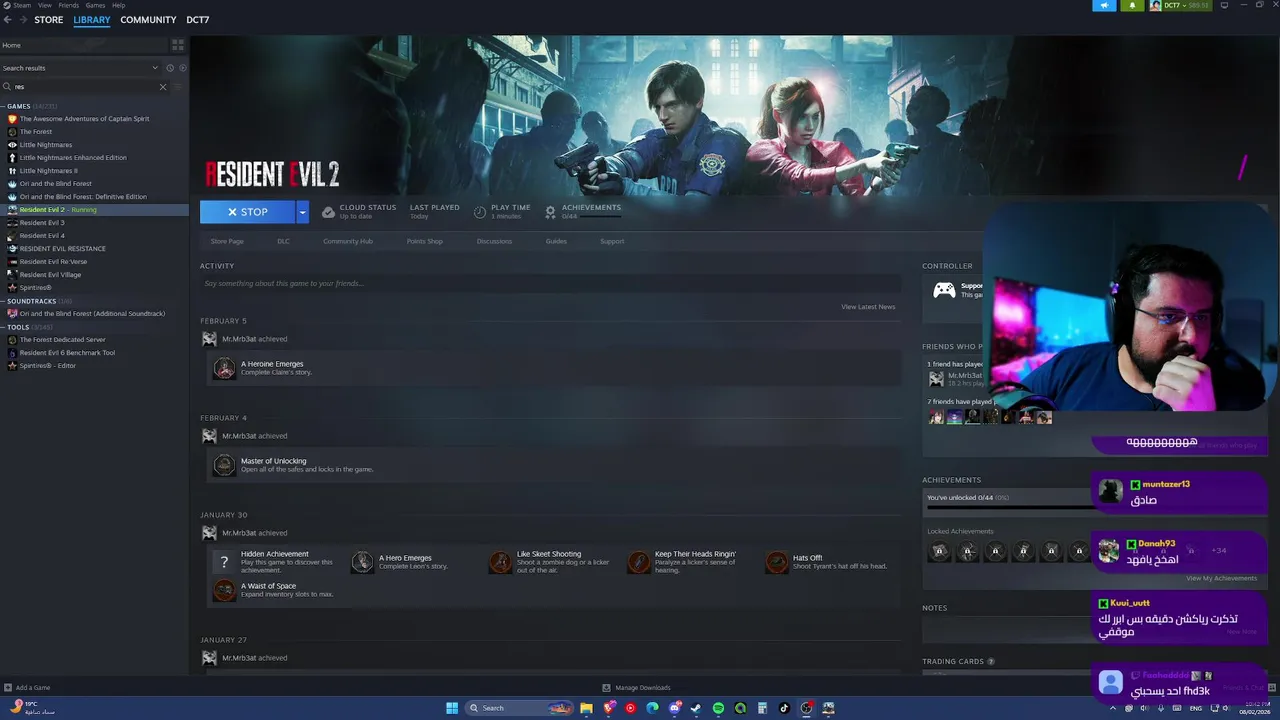
Task: Open the DLC link
Action: tap(283, 241)
